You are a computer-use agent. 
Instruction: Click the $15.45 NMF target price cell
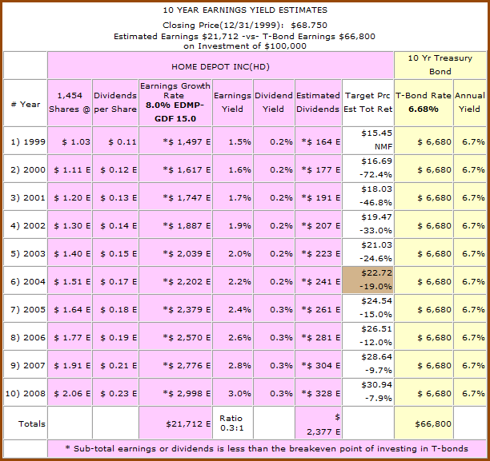pyautogui.click(x=368, y=140)
